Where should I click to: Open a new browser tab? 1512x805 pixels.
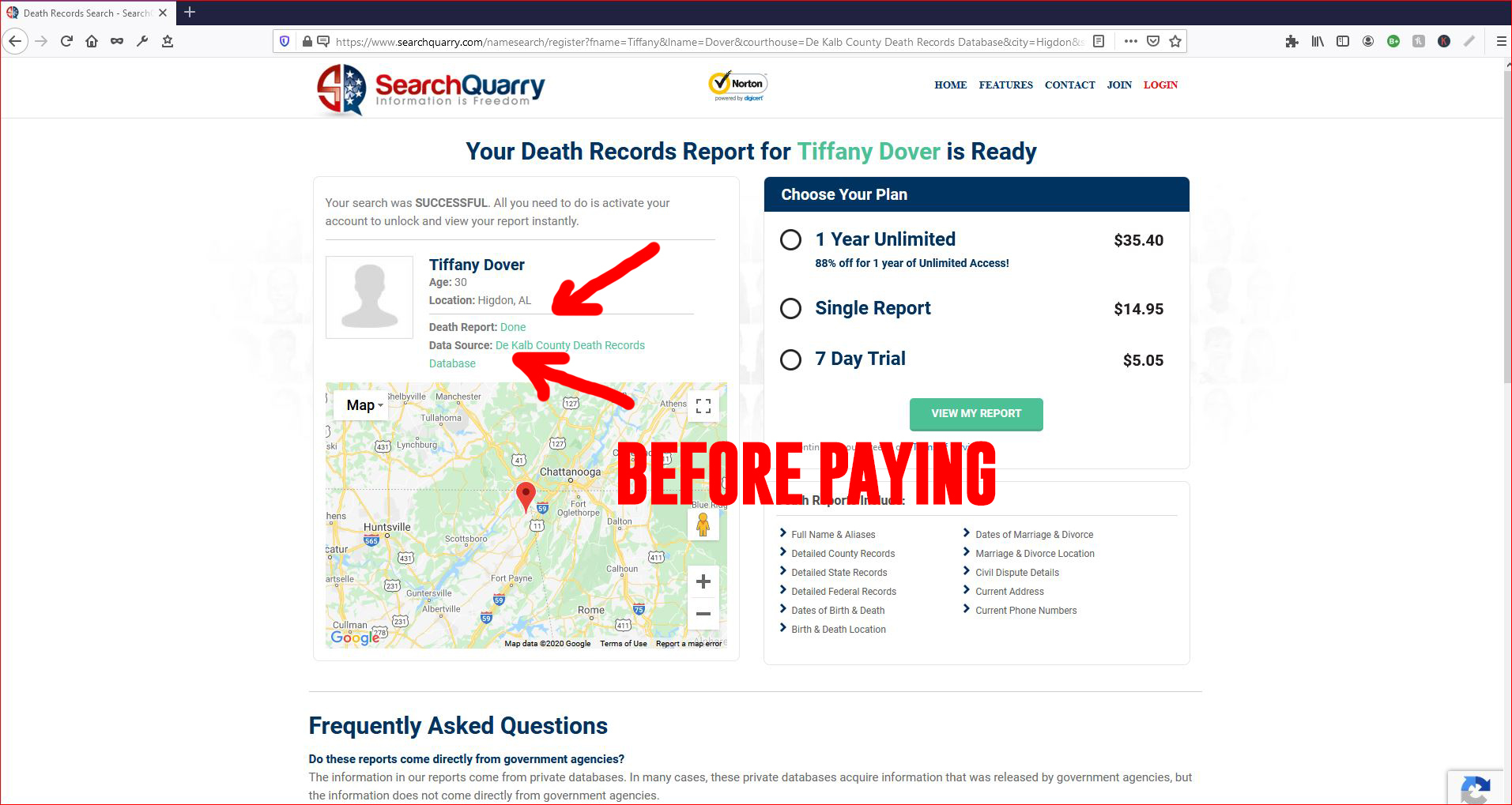tap(190, 13)
